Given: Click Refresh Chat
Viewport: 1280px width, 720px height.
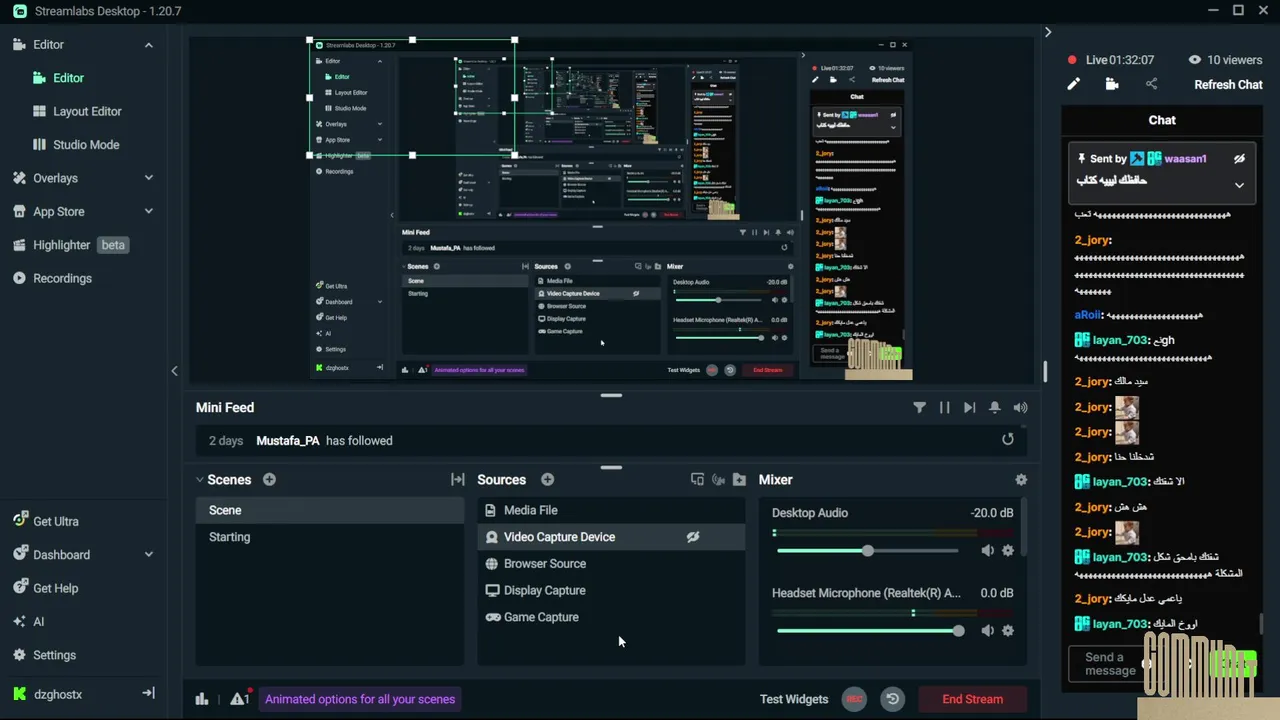Looking at the screenshot, I should point(1228,85).
